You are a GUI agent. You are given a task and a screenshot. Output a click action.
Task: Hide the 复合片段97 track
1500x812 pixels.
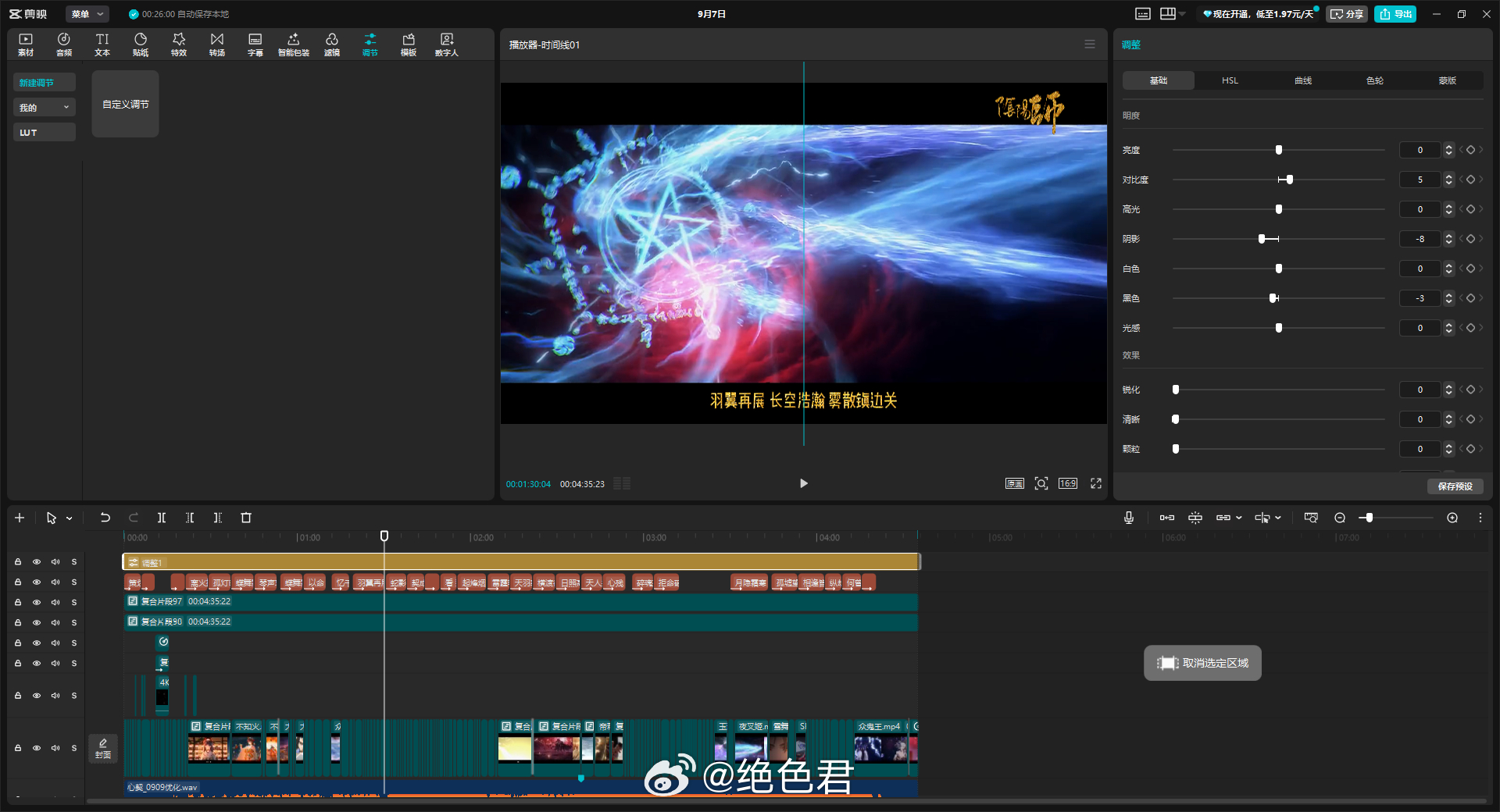click(x=37, y=603)
